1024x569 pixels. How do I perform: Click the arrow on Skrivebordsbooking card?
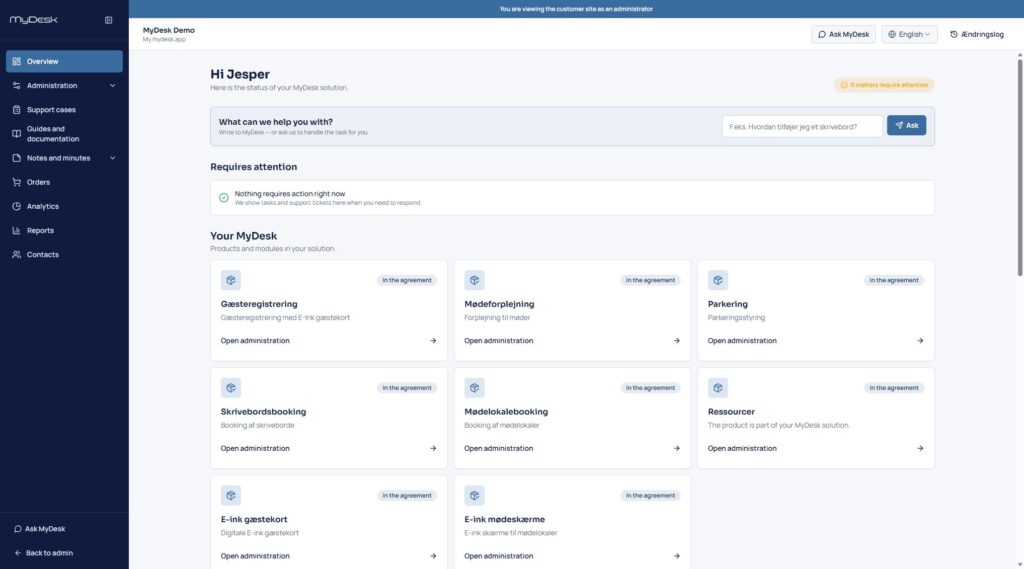[433, 448]
